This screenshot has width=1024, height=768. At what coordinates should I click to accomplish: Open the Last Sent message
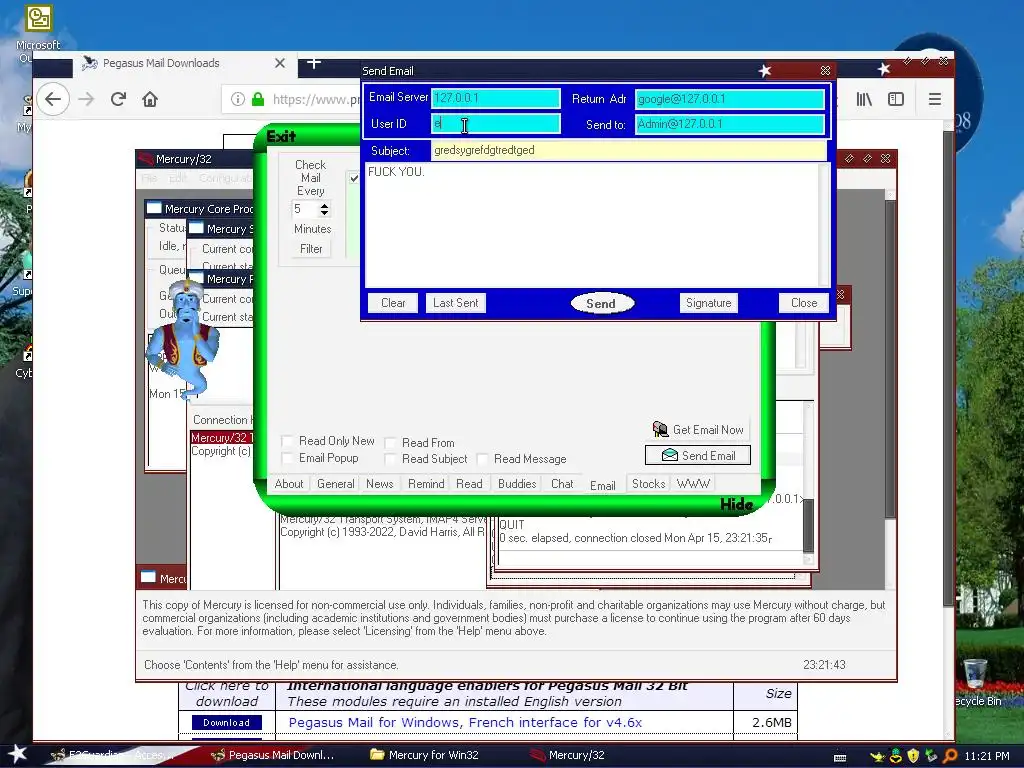(x=455, y=303)
